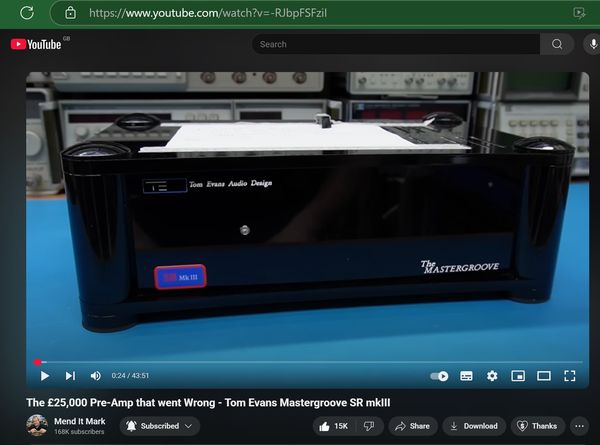The image size is (600, 445).
Task: Toggle subtitles/closed captions
Action: pyautogui.click(x=466, y=376)
